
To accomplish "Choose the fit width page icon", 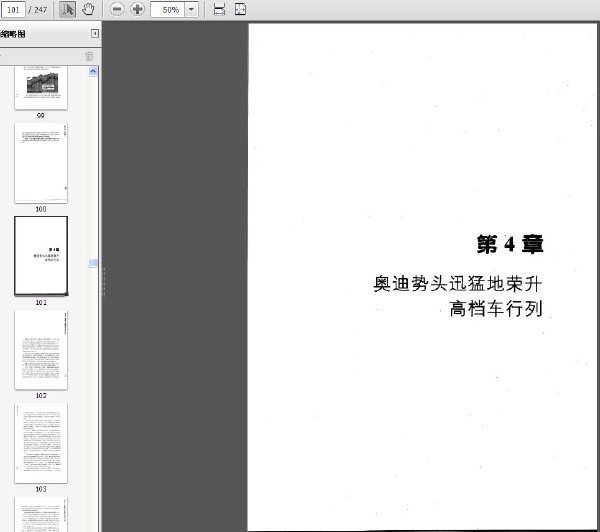I will (x=219, y=9).
